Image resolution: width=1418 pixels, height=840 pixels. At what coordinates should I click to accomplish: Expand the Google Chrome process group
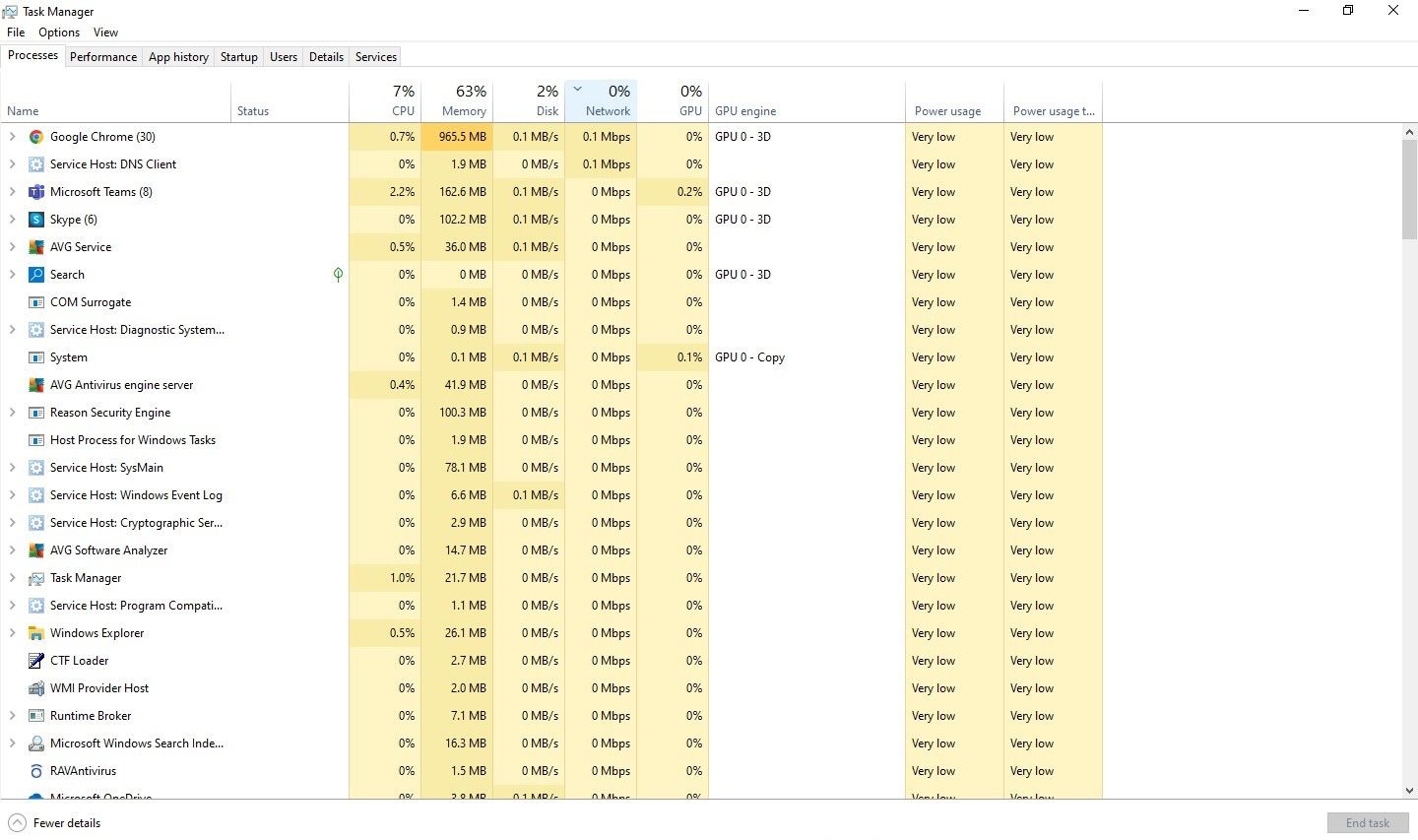(13, 137)
